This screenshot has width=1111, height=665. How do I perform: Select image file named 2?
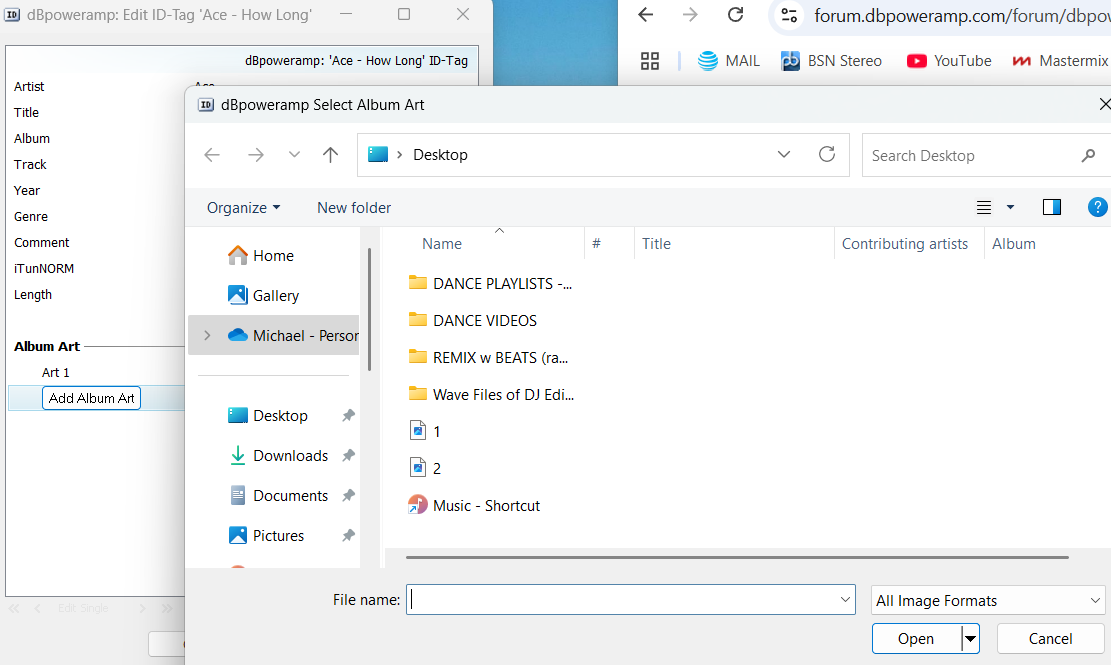[425, 468]
